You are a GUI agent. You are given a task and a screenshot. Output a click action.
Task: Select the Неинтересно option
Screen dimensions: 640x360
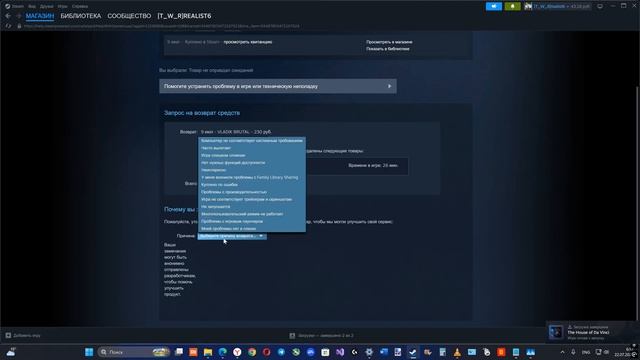point(252,170)
